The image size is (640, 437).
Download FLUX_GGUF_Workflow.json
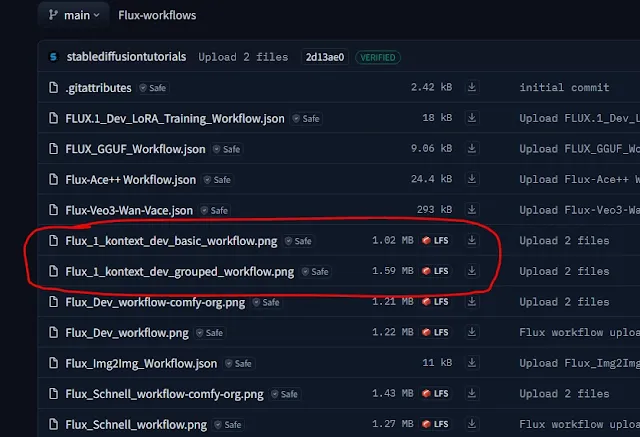pyautogui.click(x=472, y=148)
